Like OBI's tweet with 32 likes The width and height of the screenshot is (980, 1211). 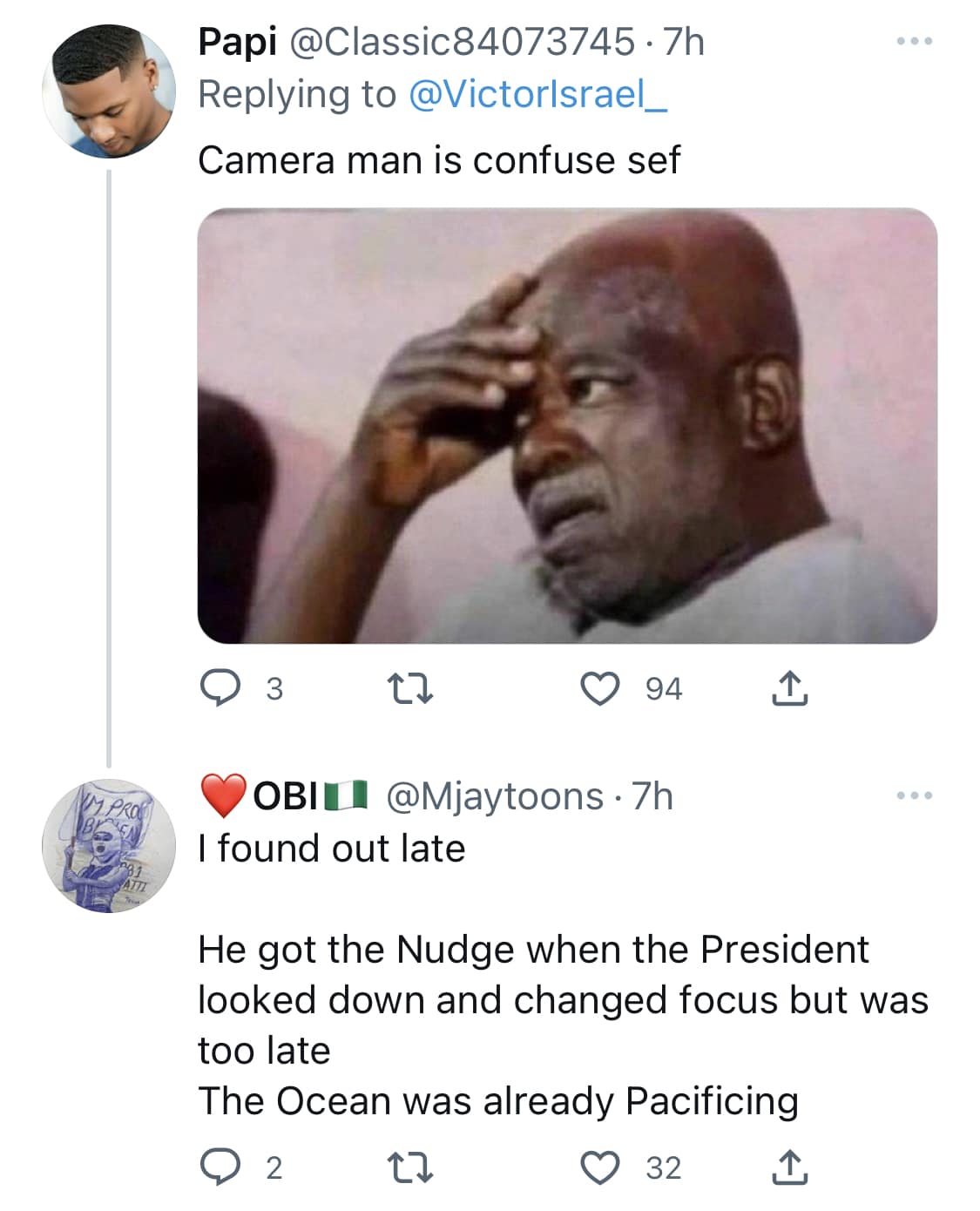pos(600,1168)
